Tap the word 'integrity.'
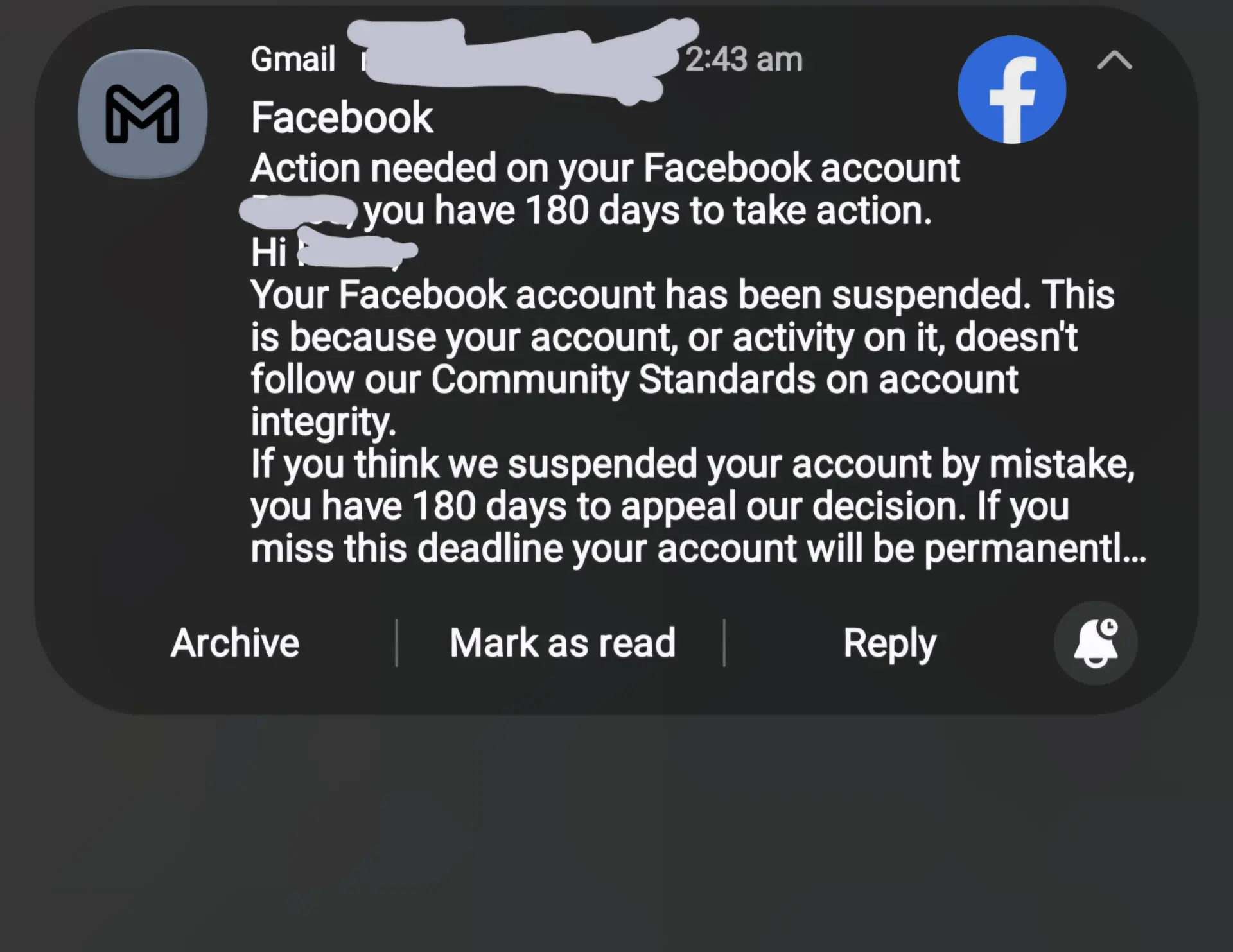Image resolution: width=1233 pixels, height=952 pixels. pyautogui.click(x=323, y=422)
